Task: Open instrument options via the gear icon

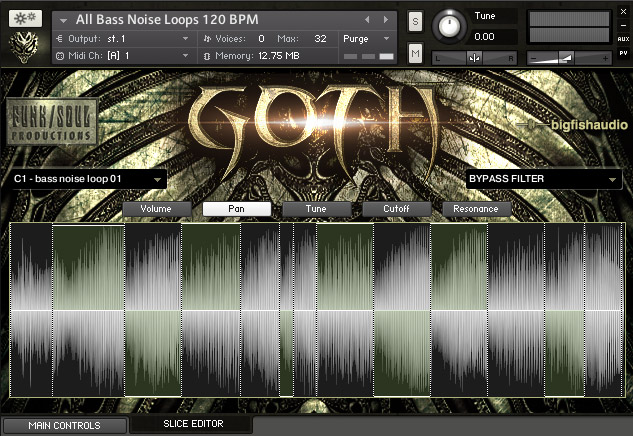Action: pyautogui.click(x=25, y=18)
